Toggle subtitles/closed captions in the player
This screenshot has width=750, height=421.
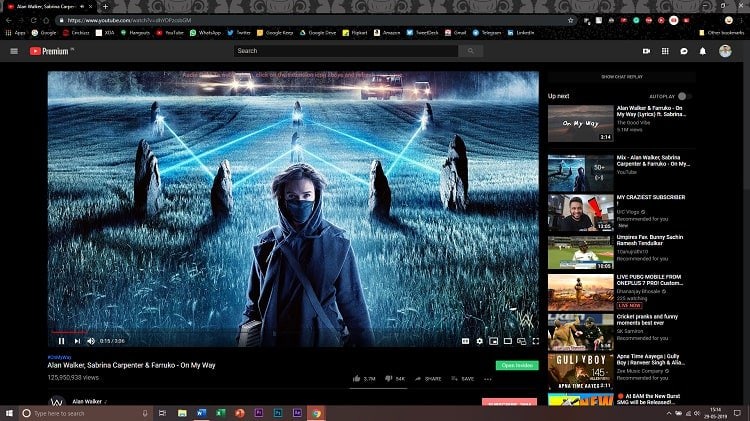pyautogui.click(x=465, y=341)
